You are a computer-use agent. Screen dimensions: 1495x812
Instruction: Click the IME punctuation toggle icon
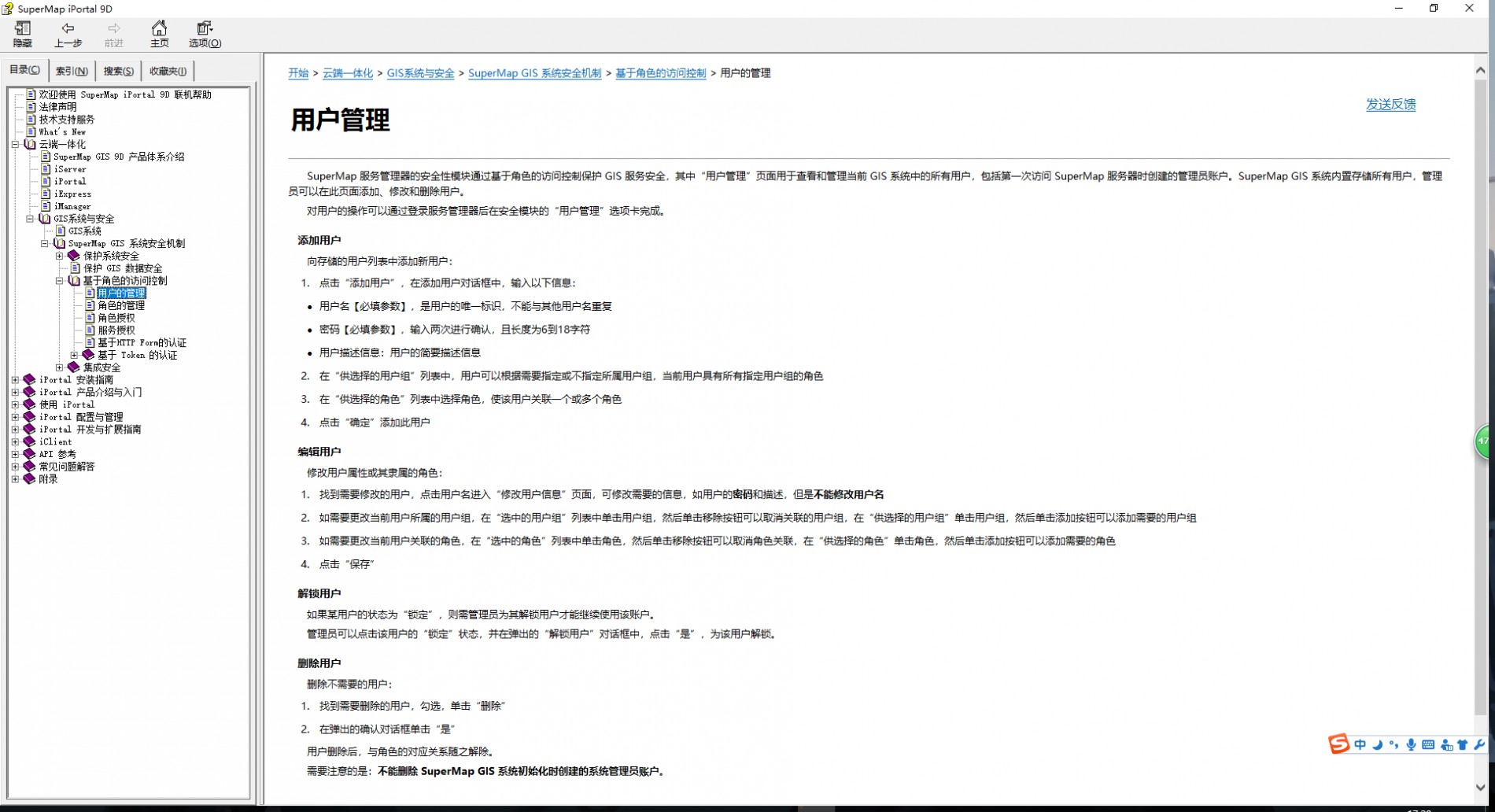1394,744
